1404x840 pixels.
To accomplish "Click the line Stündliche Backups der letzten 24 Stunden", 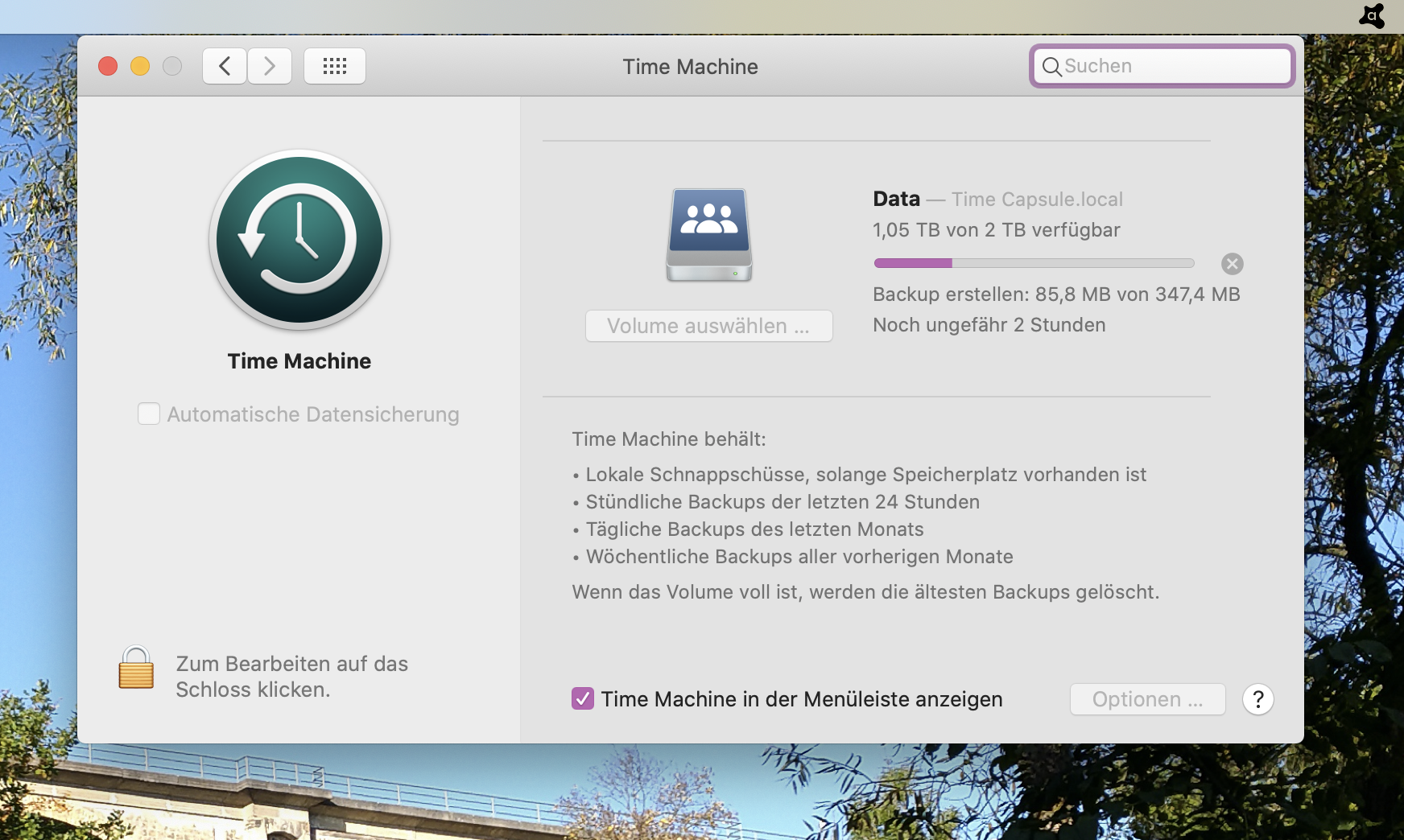I will tap(783, 502).
